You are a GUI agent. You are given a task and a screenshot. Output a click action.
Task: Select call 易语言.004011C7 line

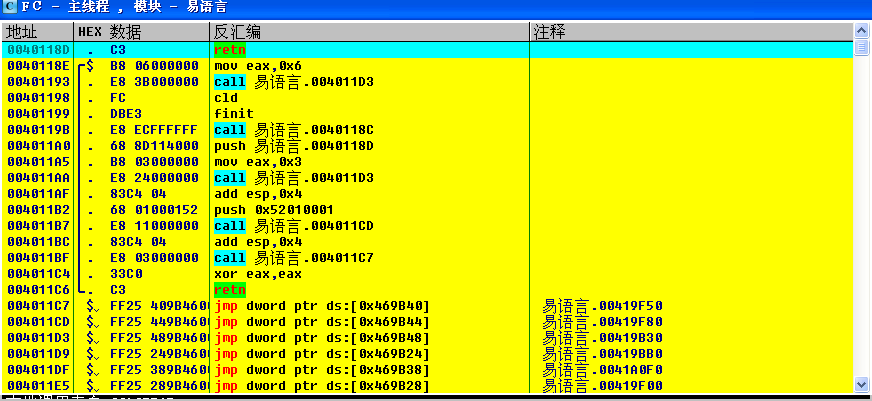click(x=294, y=258)
